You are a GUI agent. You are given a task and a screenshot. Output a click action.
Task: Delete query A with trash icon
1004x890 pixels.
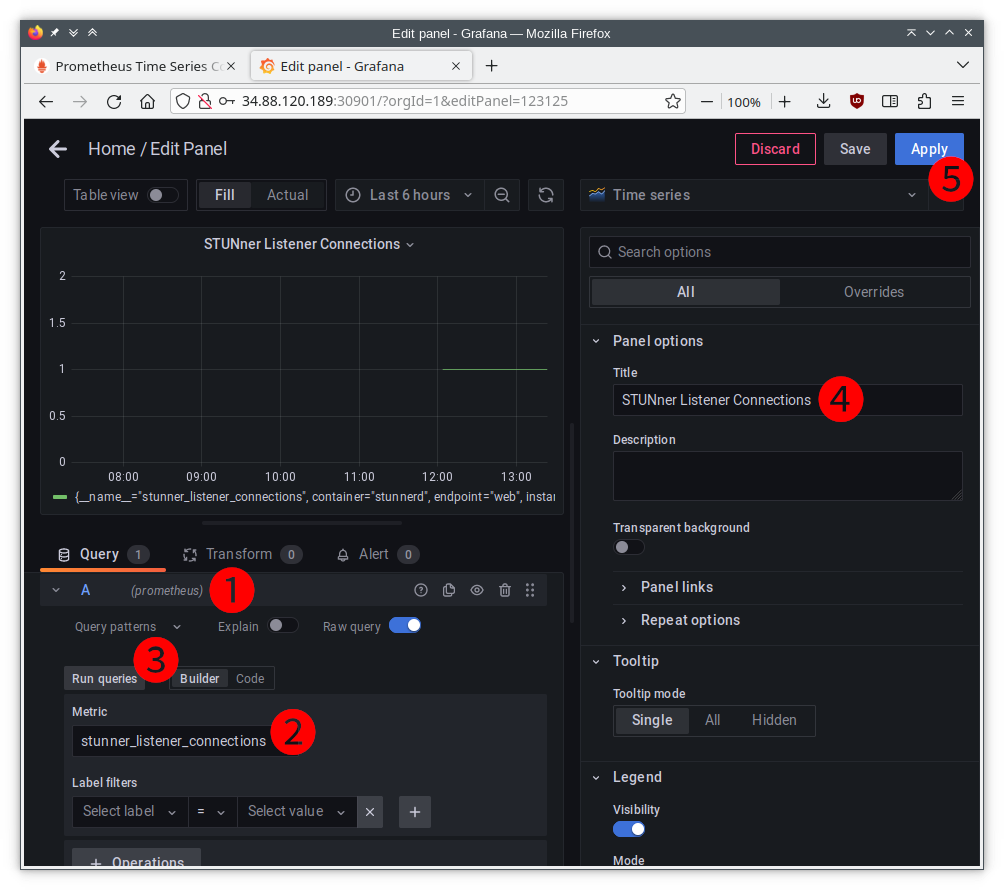point(505,590)
